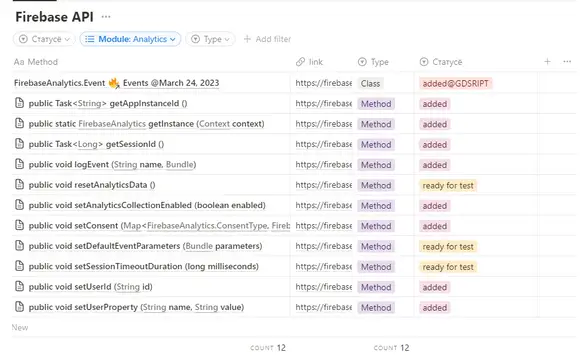Click the ready for test tag of setSessionTimeoutDuration
This screenshot has width=585, height=360.
[448, 267]
